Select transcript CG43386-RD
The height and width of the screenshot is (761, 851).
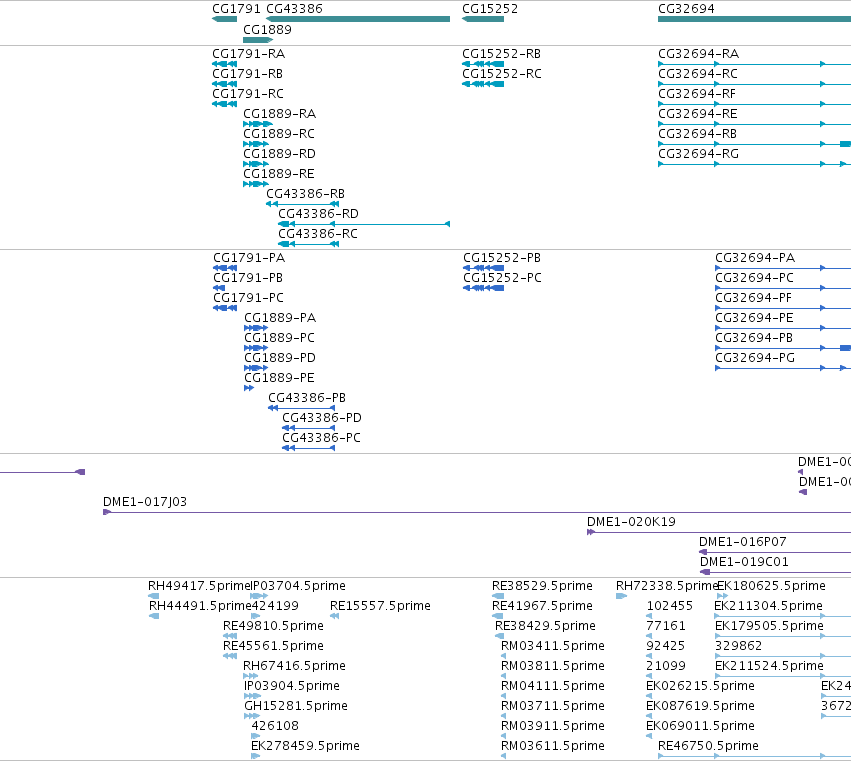(319, 214)
